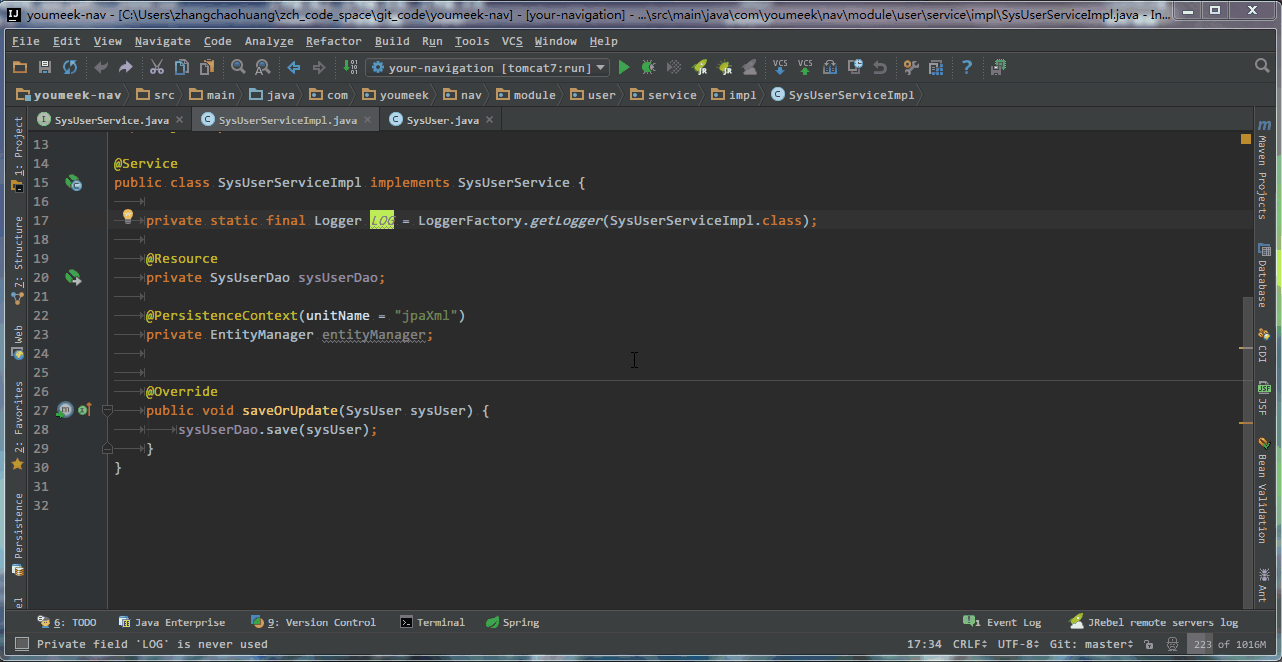Switch to the SysUser.java tab

coord(442,120)
